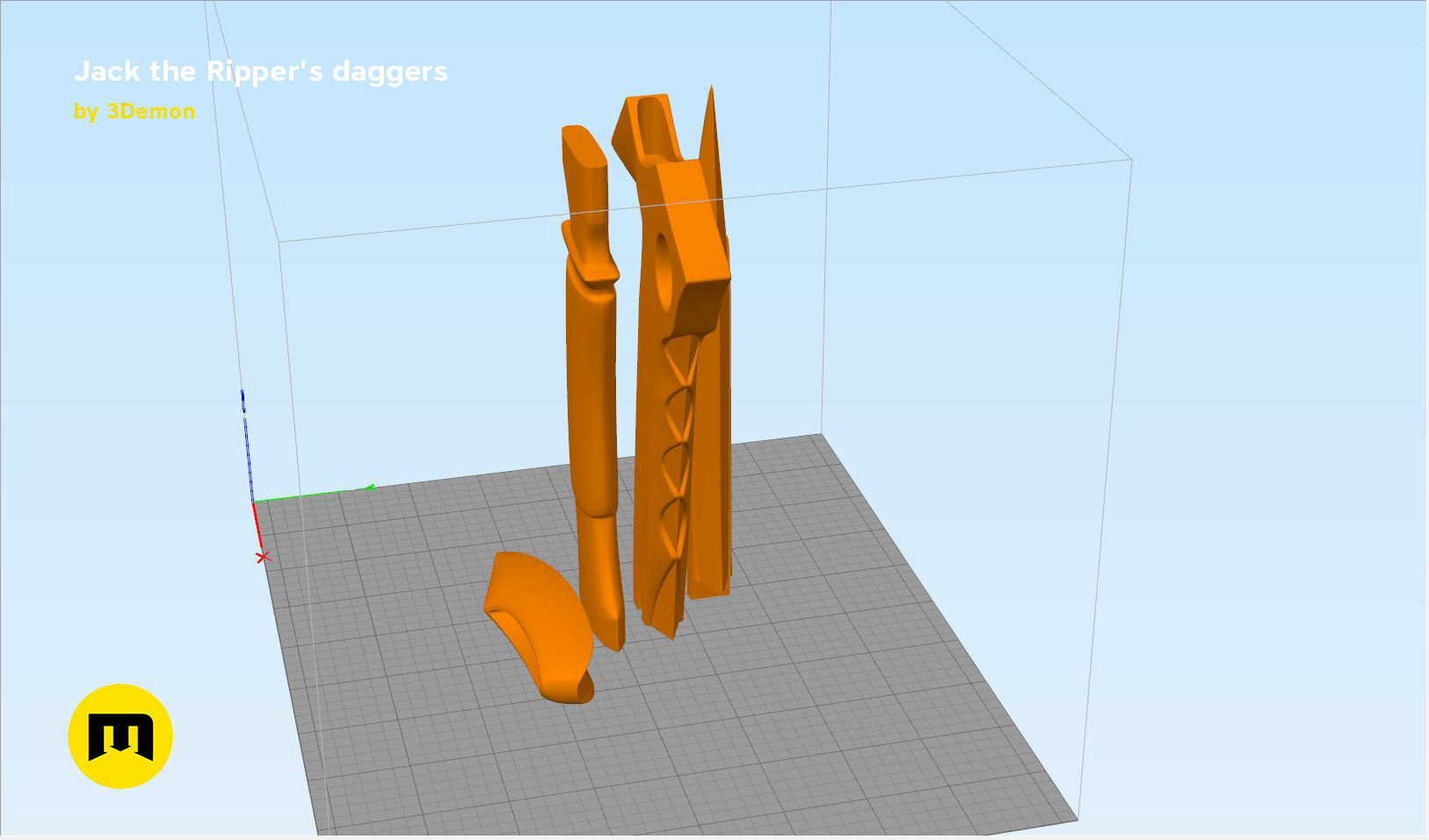
Task: Click the red X origin marker
Action: pos(262,555)
